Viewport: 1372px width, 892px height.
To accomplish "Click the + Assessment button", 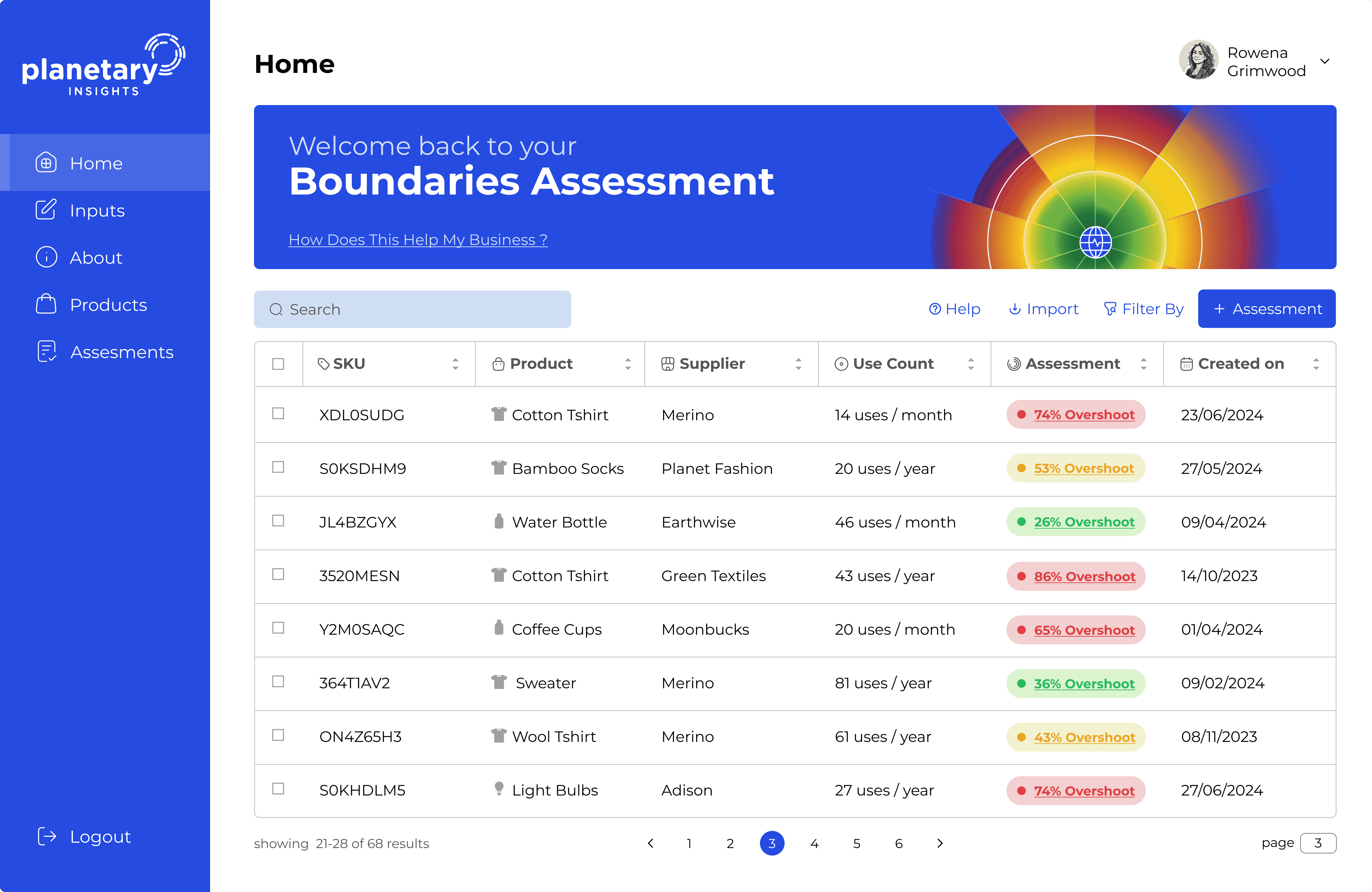I will click(x=1266, y=309).
